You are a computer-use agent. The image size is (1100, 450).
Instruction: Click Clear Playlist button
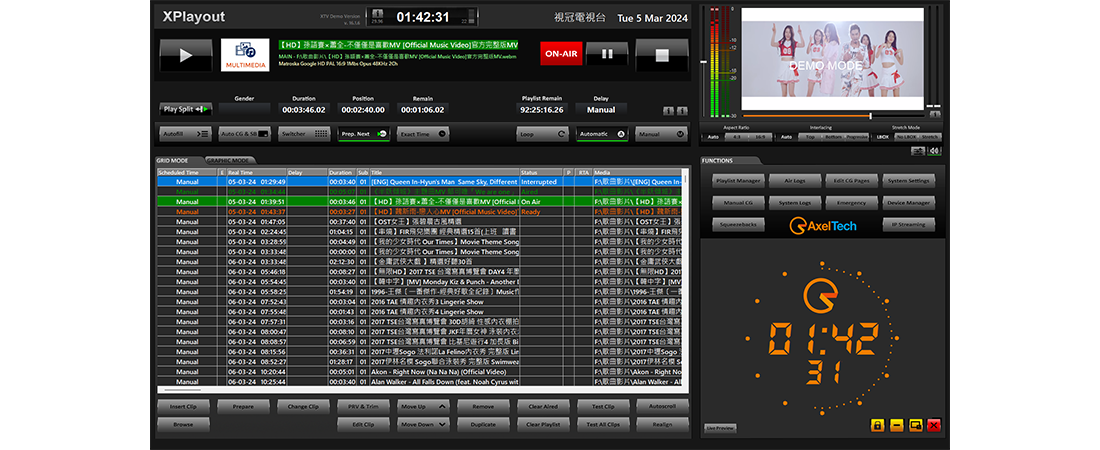click(543, 424)
